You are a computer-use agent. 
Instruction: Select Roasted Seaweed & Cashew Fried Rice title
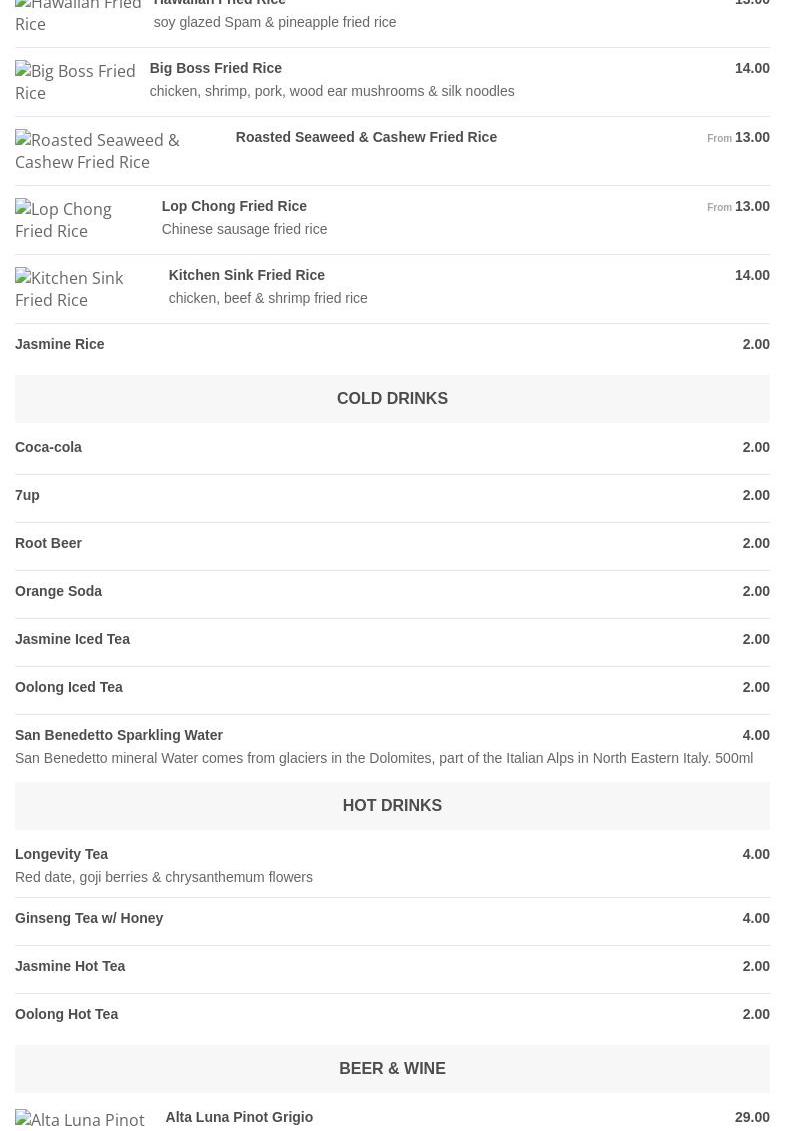click(365, 137)
